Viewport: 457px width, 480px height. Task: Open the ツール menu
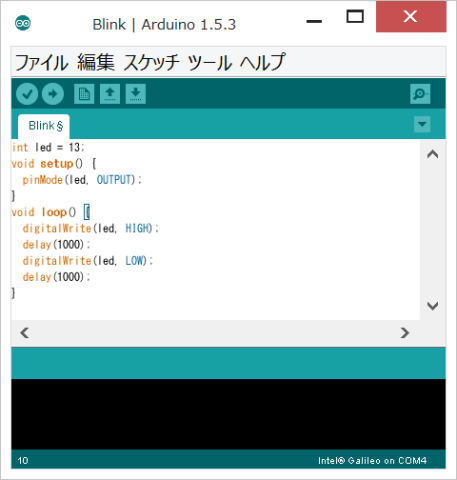pyautogui.click(x=209, y=63)
